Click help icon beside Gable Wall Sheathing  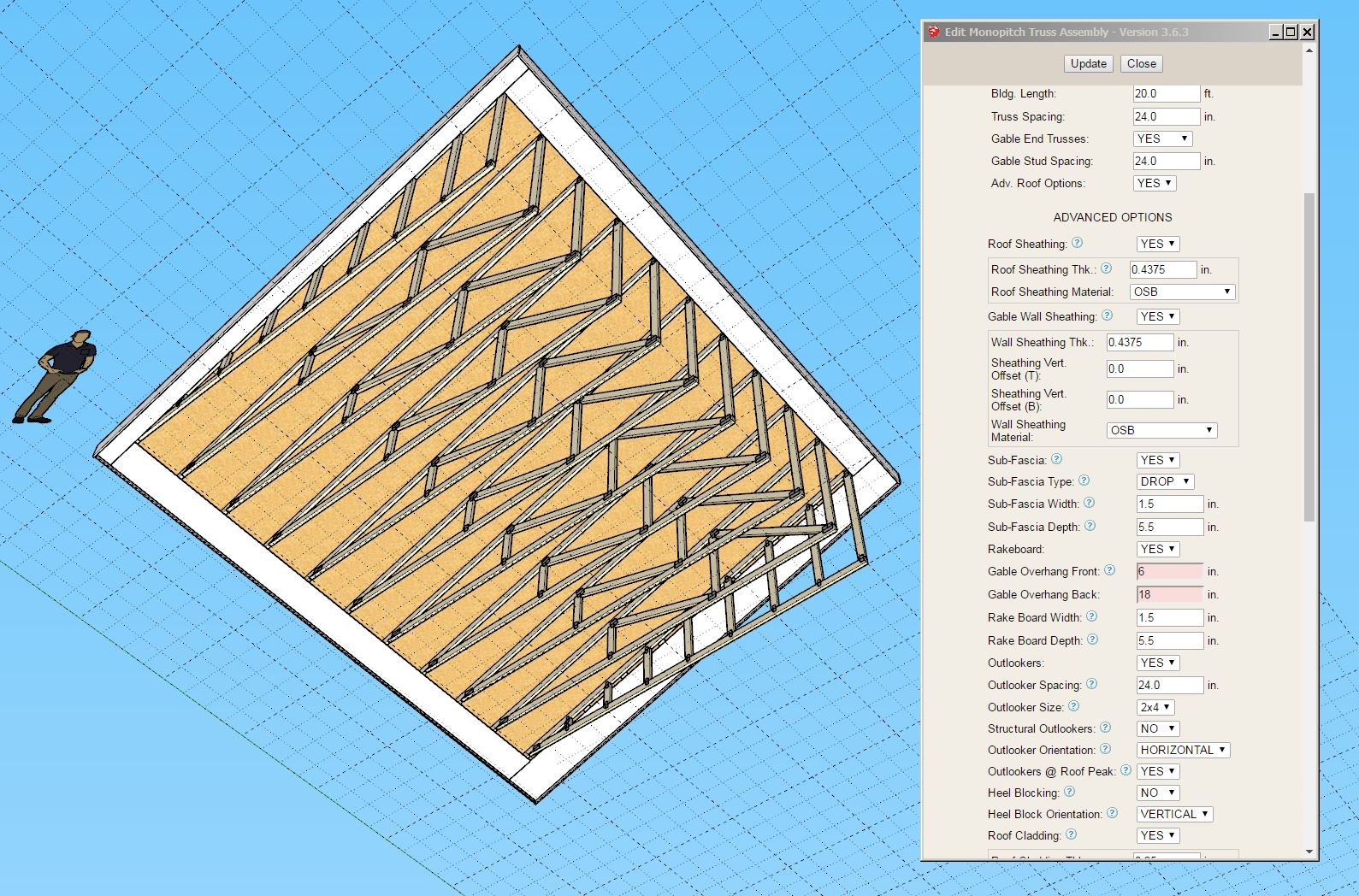click(x=1108, y=315)
